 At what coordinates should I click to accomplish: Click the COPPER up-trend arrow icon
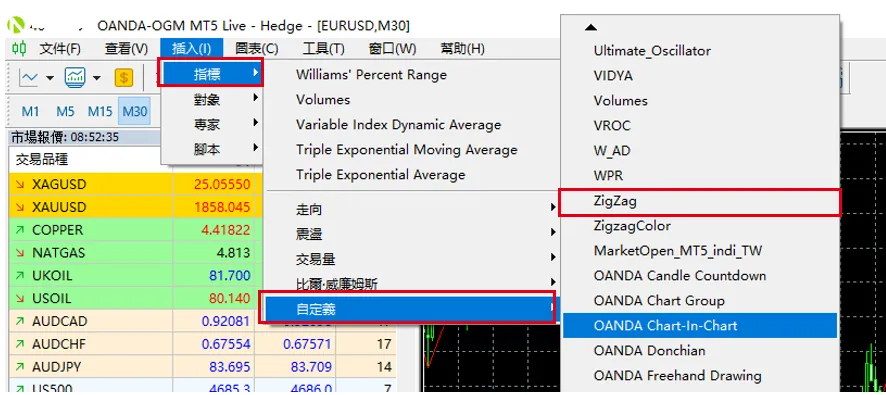coord(21,230)
